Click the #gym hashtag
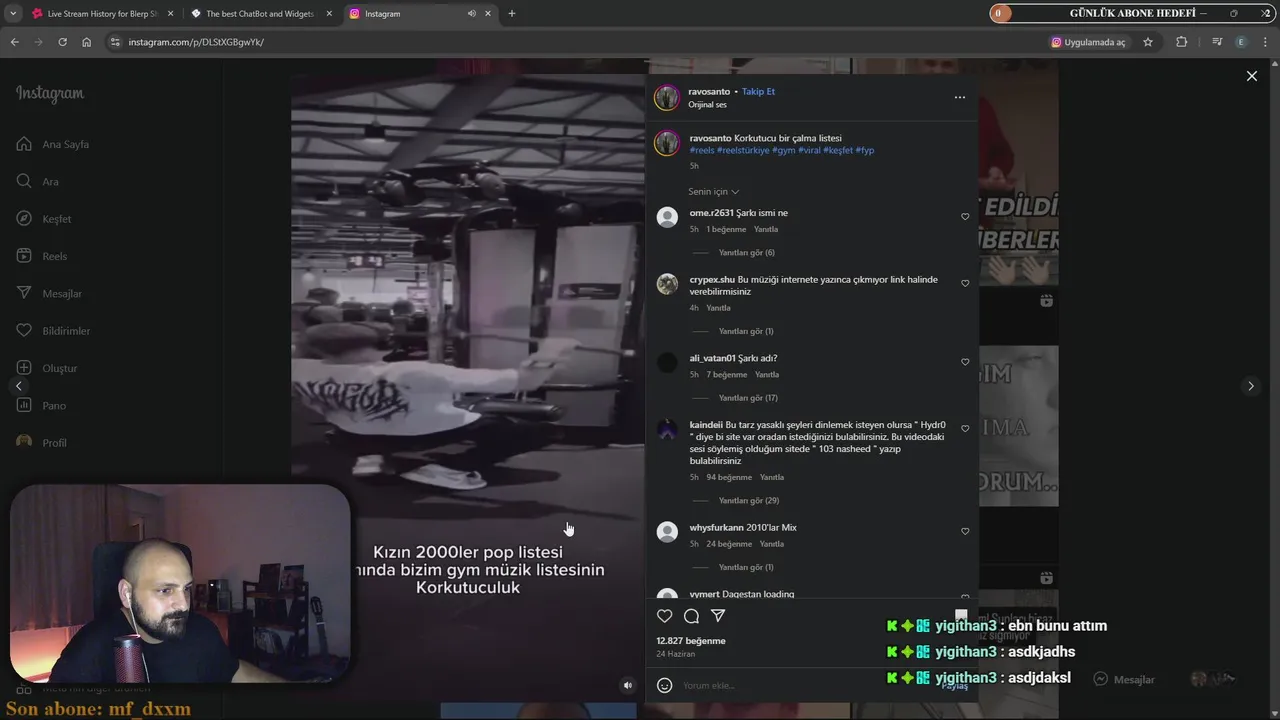 (x=784, y=150)
